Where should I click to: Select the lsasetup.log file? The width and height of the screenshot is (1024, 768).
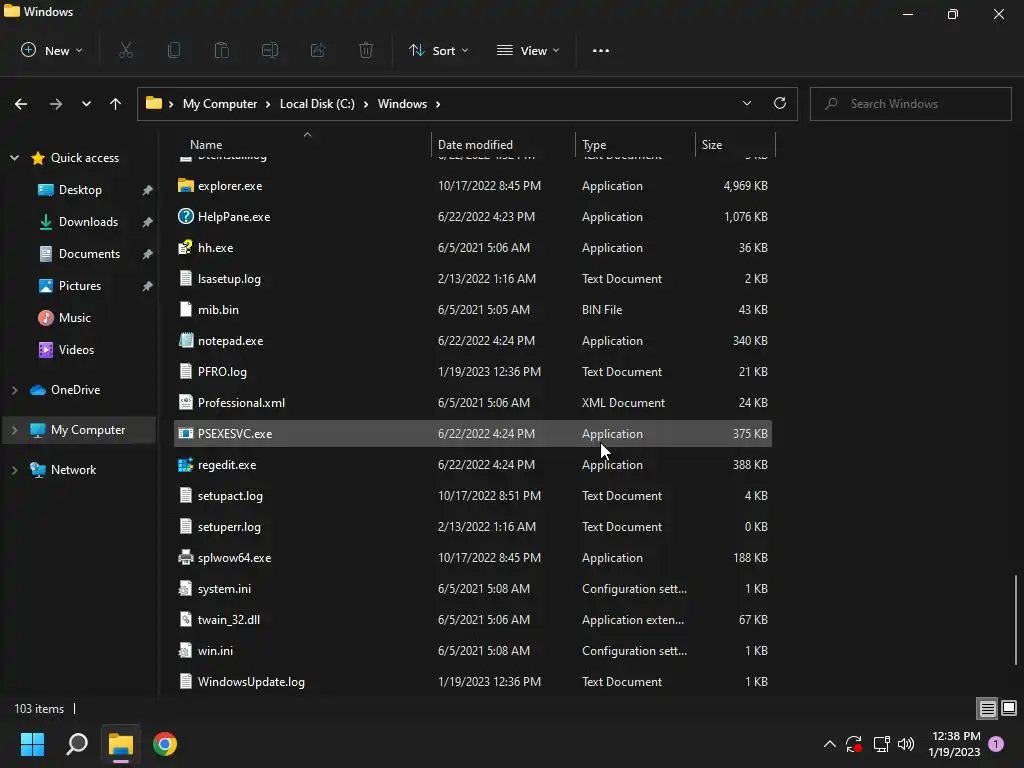pyautogui.click(x=473, y=278)
